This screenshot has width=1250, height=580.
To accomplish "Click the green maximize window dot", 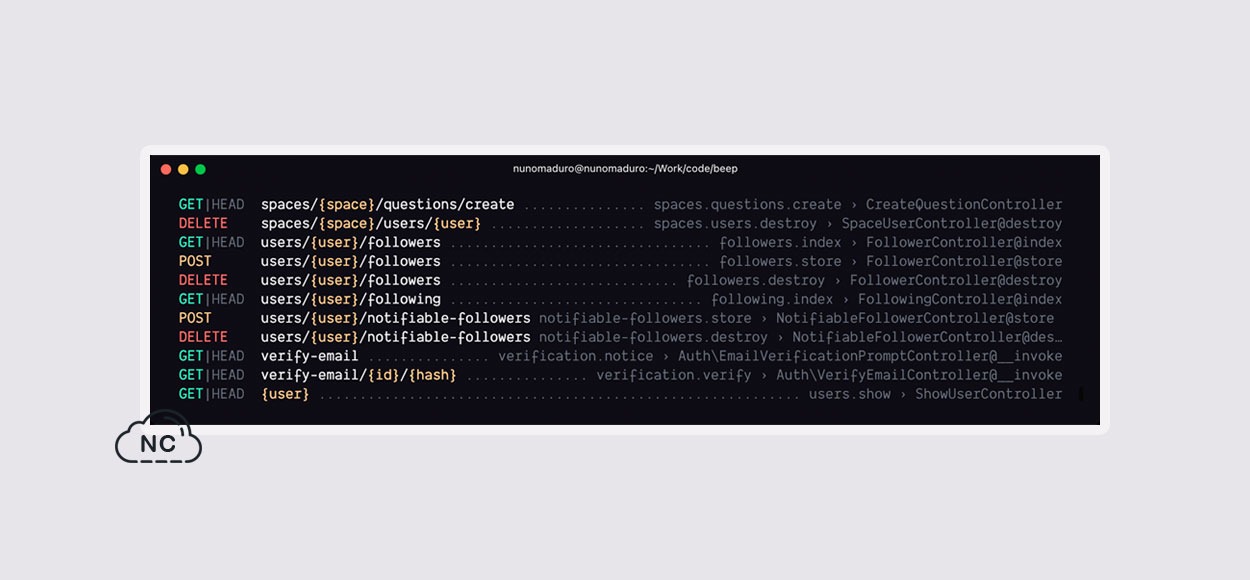I will pyautogui.click(x=200, y=170).
